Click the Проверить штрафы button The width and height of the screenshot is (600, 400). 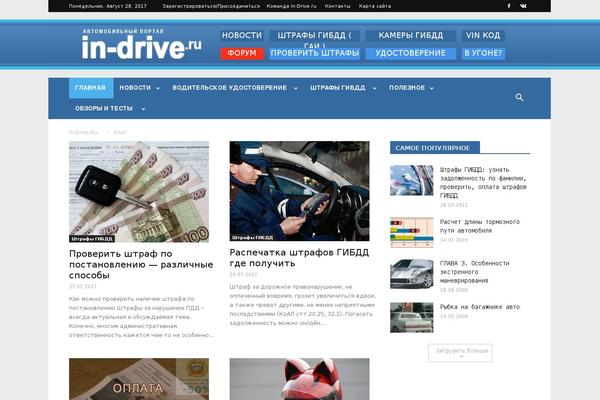(315, 53)
